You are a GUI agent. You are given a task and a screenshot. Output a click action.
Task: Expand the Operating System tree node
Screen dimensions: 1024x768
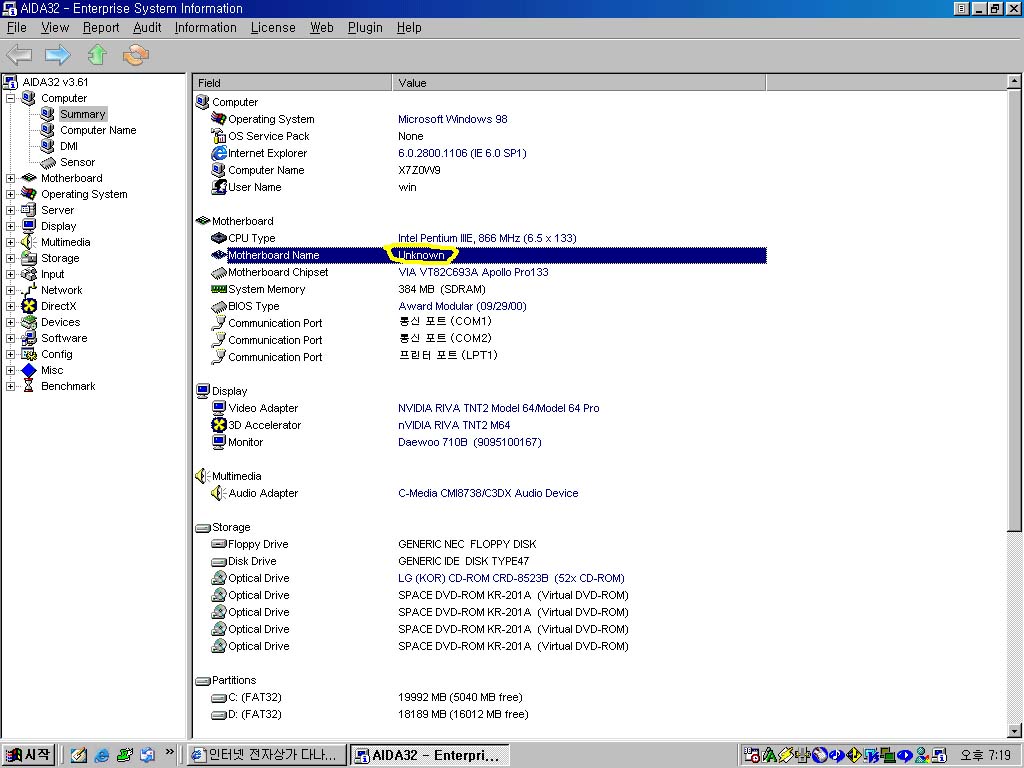[x=10, y=195]
